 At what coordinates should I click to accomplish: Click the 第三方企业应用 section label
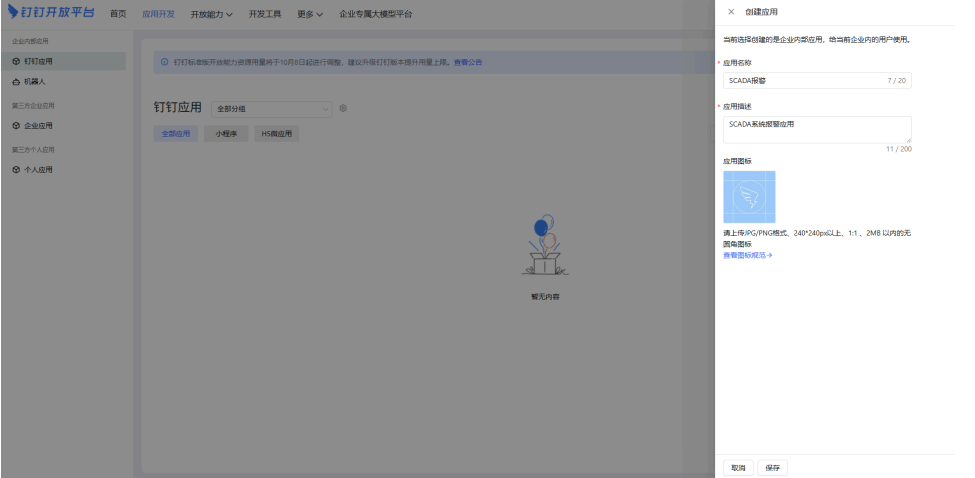[x=33, y=106]
